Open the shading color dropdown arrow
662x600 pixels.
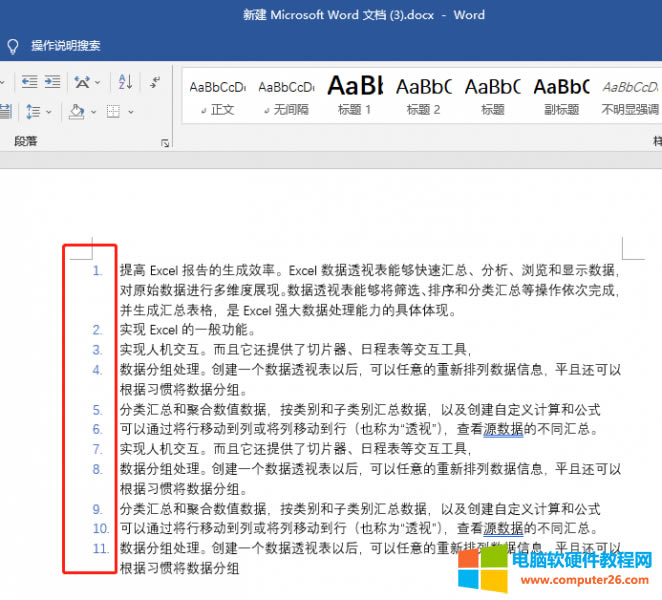click(x=93, y=112)
